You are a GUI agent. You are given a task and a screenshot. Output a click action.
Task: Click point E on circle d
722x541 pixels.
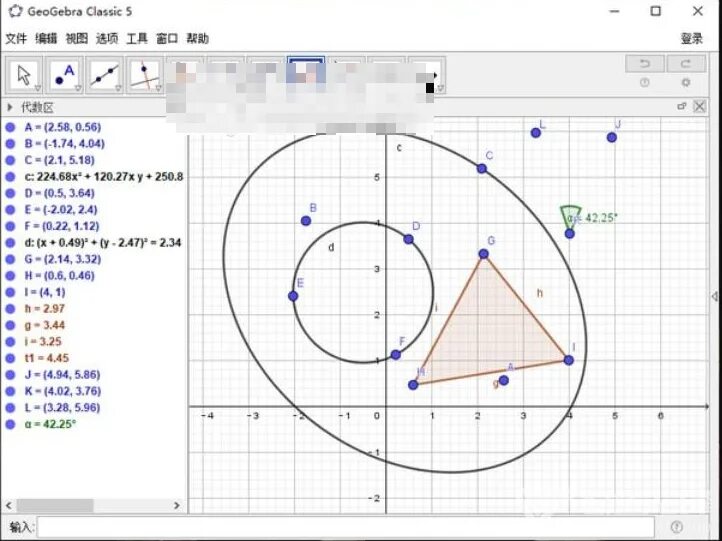pos(293,296)
